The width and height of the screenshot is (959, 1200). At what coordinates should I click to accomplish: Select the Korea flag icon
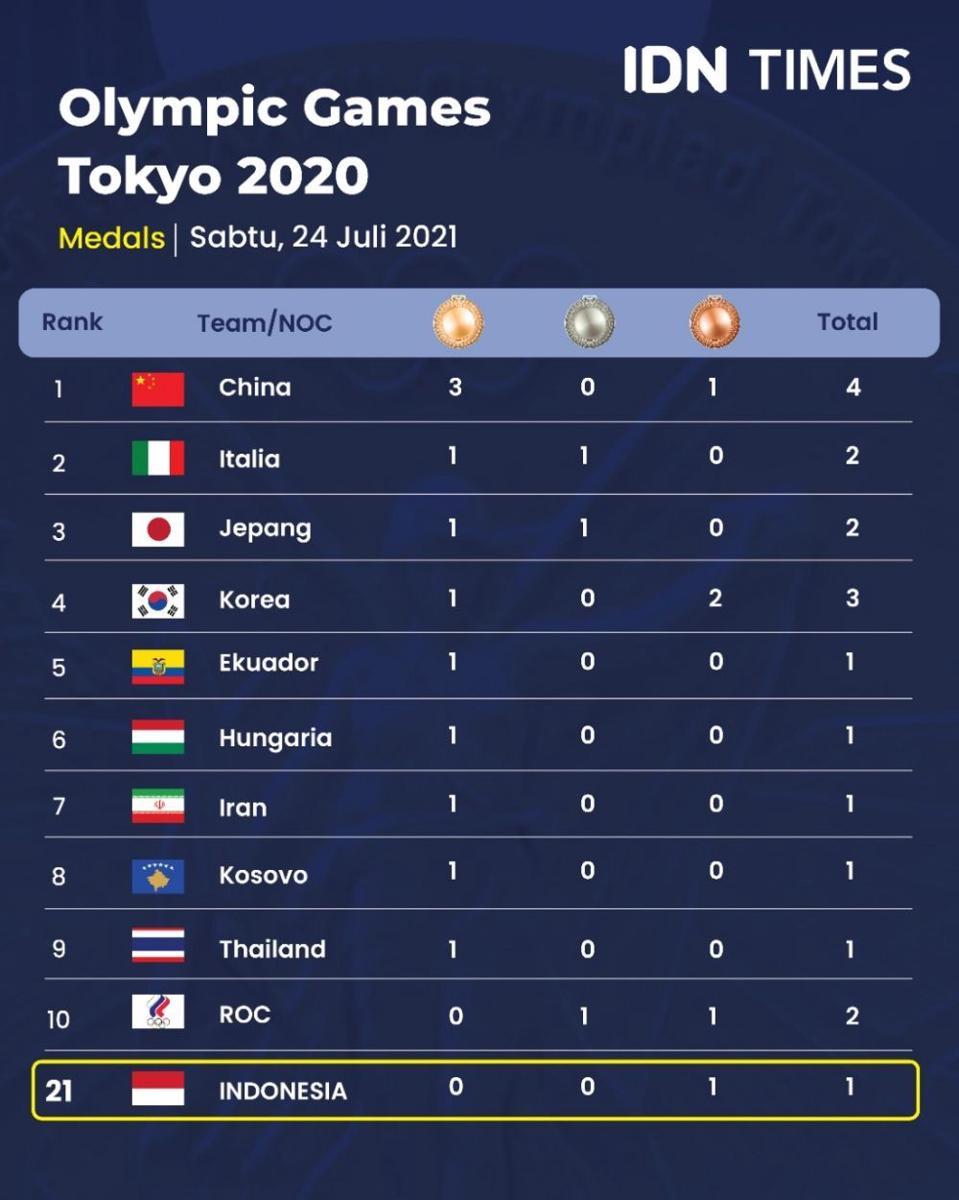coord(158,600)
